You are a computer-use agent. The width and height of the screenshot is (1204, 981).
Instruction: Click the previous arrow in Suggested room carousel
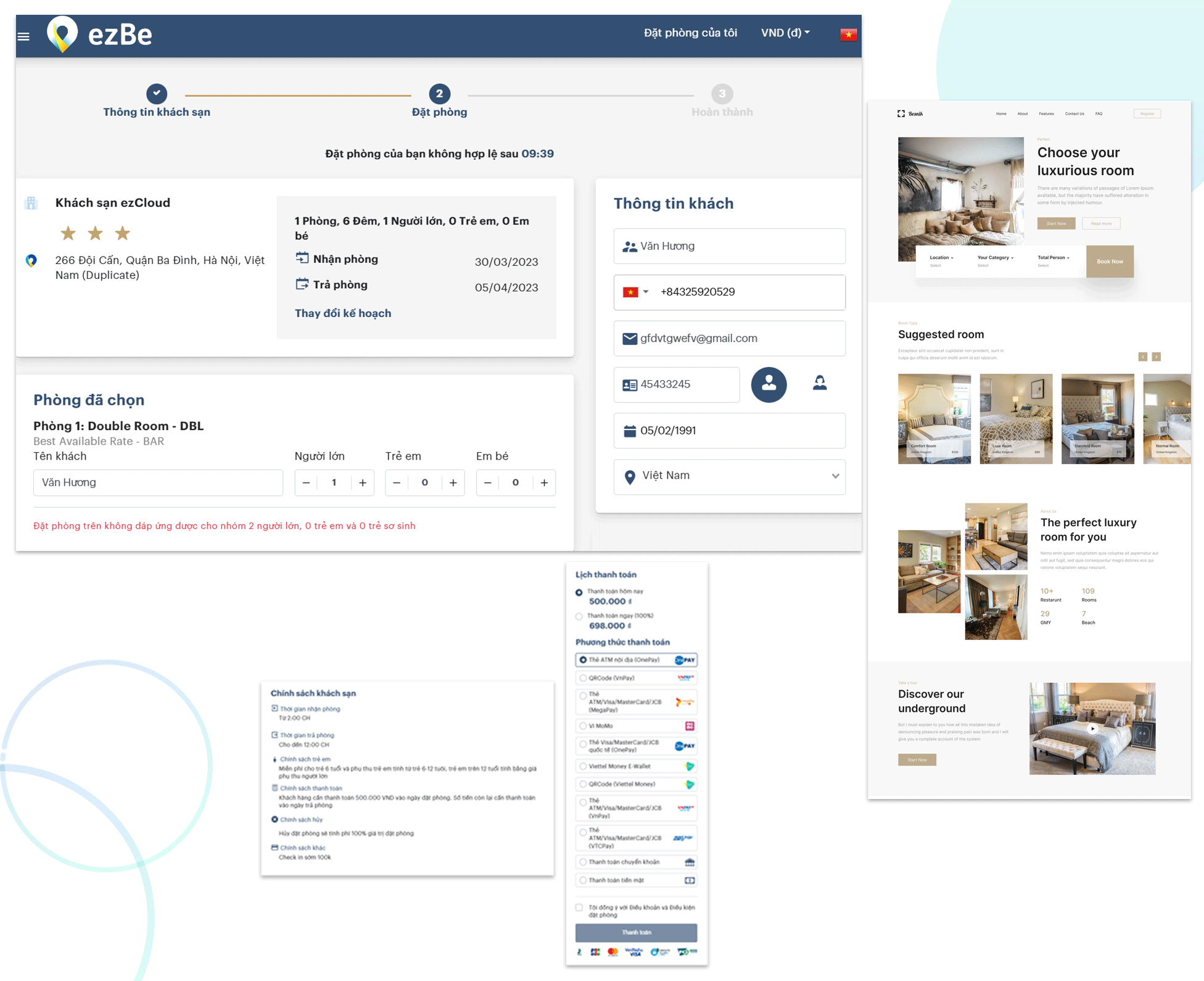point(1143,357)
